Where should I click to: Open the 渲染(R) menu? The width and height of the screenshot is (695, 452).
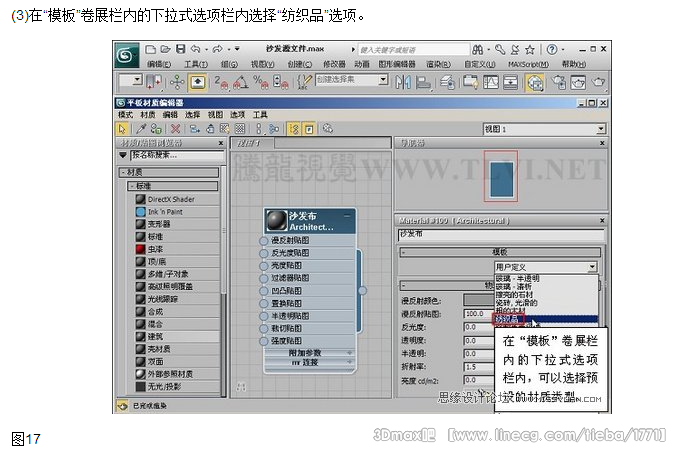tap(438, 65)
